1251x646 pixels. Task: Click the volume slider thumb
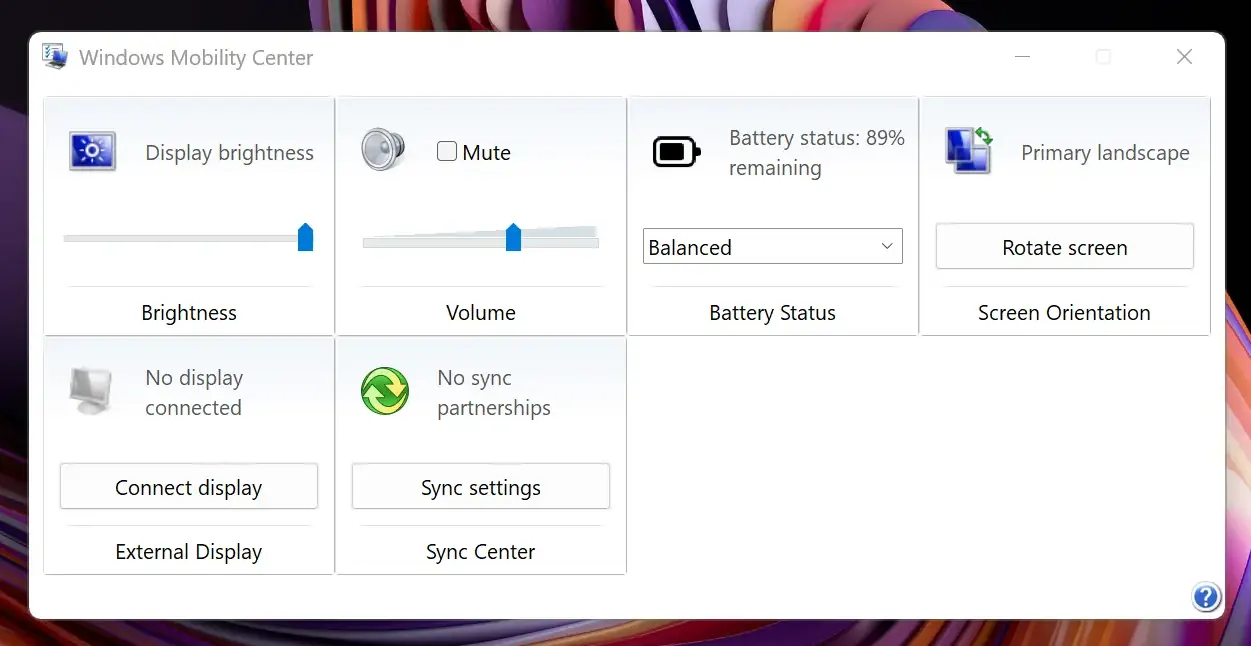tap(513, 237)
